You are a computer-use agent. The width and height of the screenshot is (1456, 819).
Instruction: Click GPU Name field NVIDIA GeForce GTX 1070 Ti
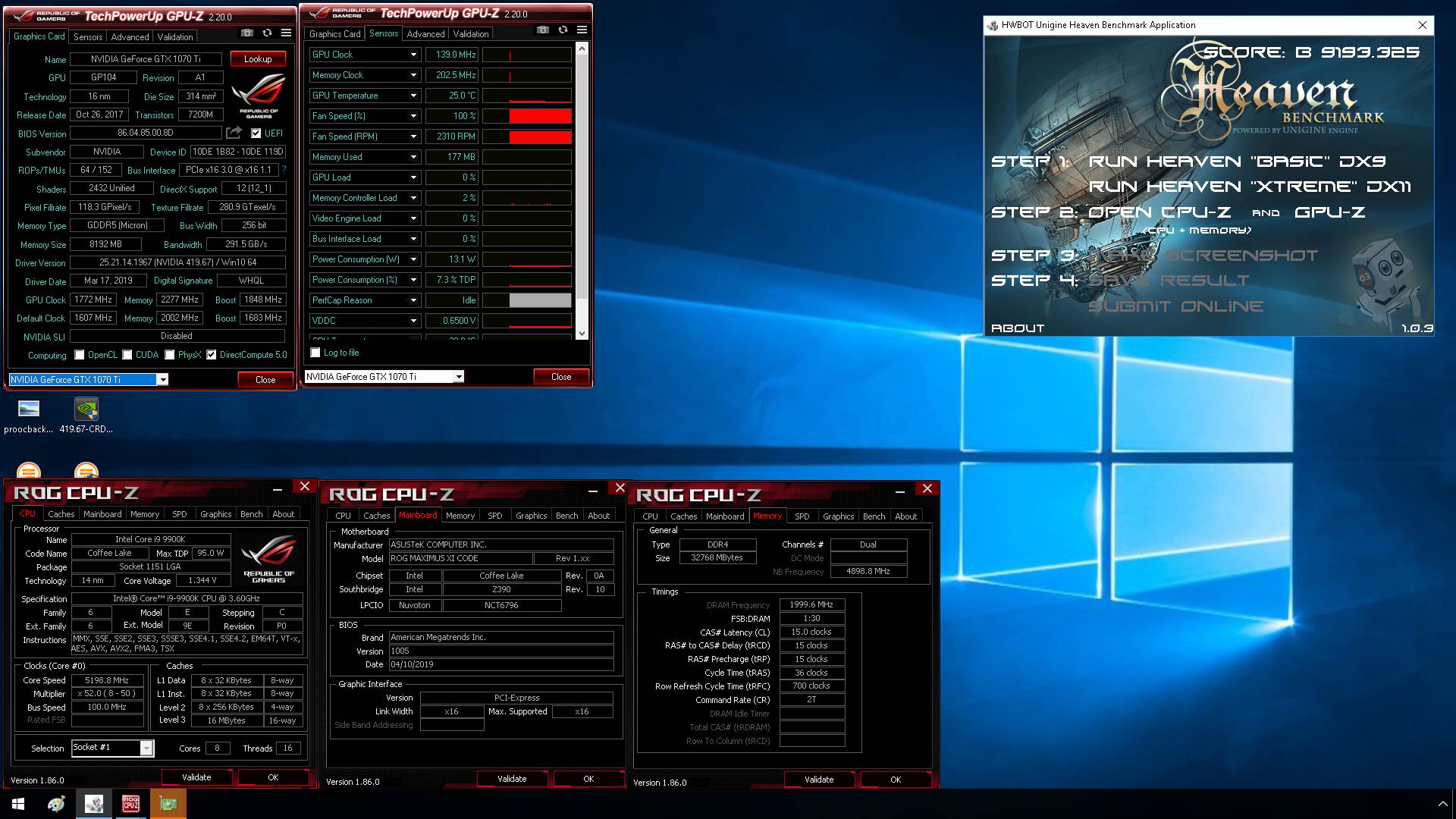tap(146, 59)
